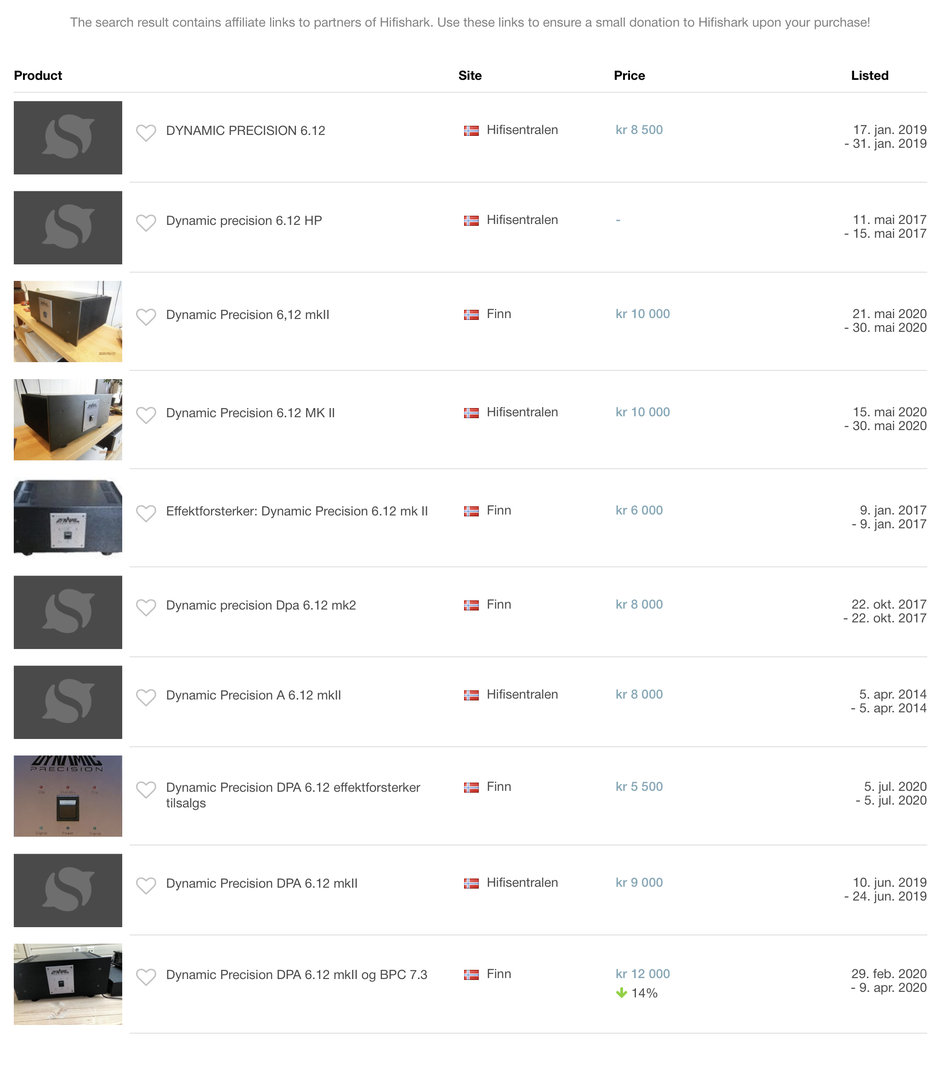Screen dimensions: 941x1080
Task: Favorite Dynamic precision Dpa 6.12 mk2
Action: (x=145, y=607)
